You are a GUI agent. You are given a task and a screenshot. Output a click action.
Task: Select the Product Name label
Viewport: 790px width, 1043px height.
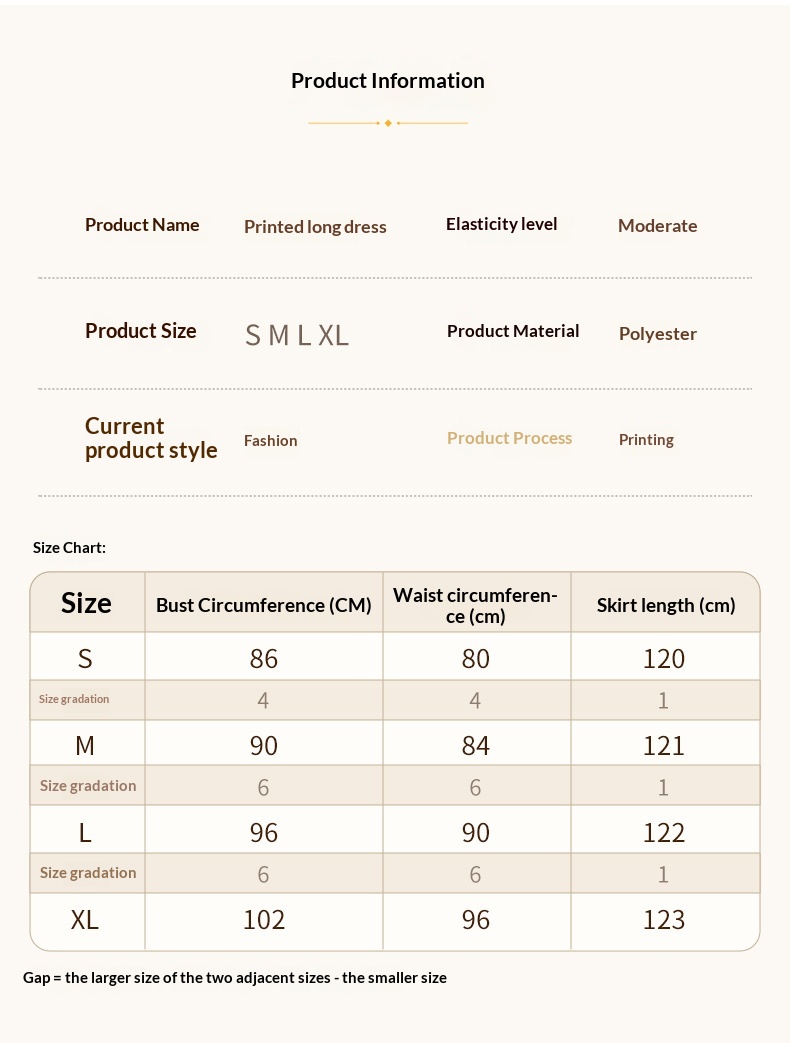(x=142, y=225)
